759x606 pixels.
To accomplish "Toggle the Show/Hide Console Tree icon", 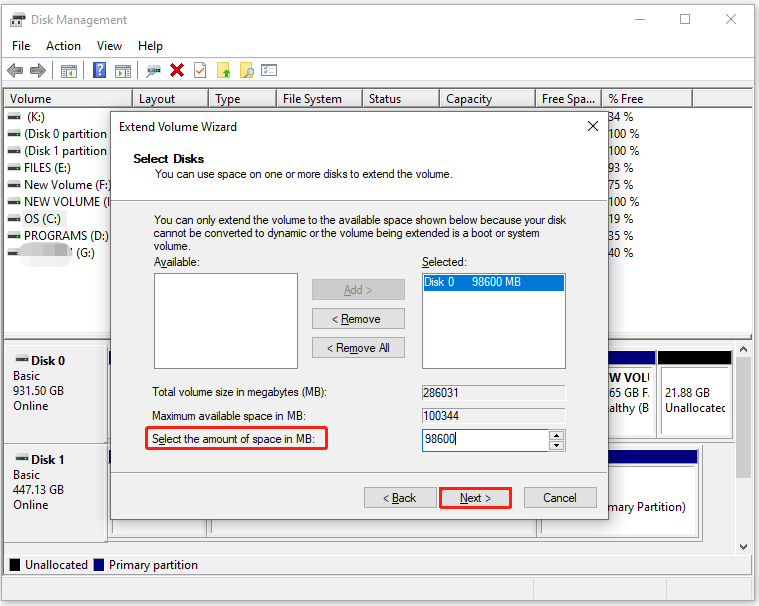I will pos(69,71).
